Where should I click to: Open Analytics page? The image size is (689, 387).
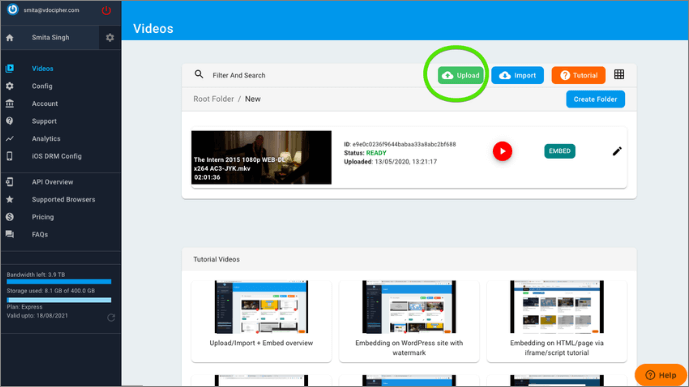[x=46, y=139]
